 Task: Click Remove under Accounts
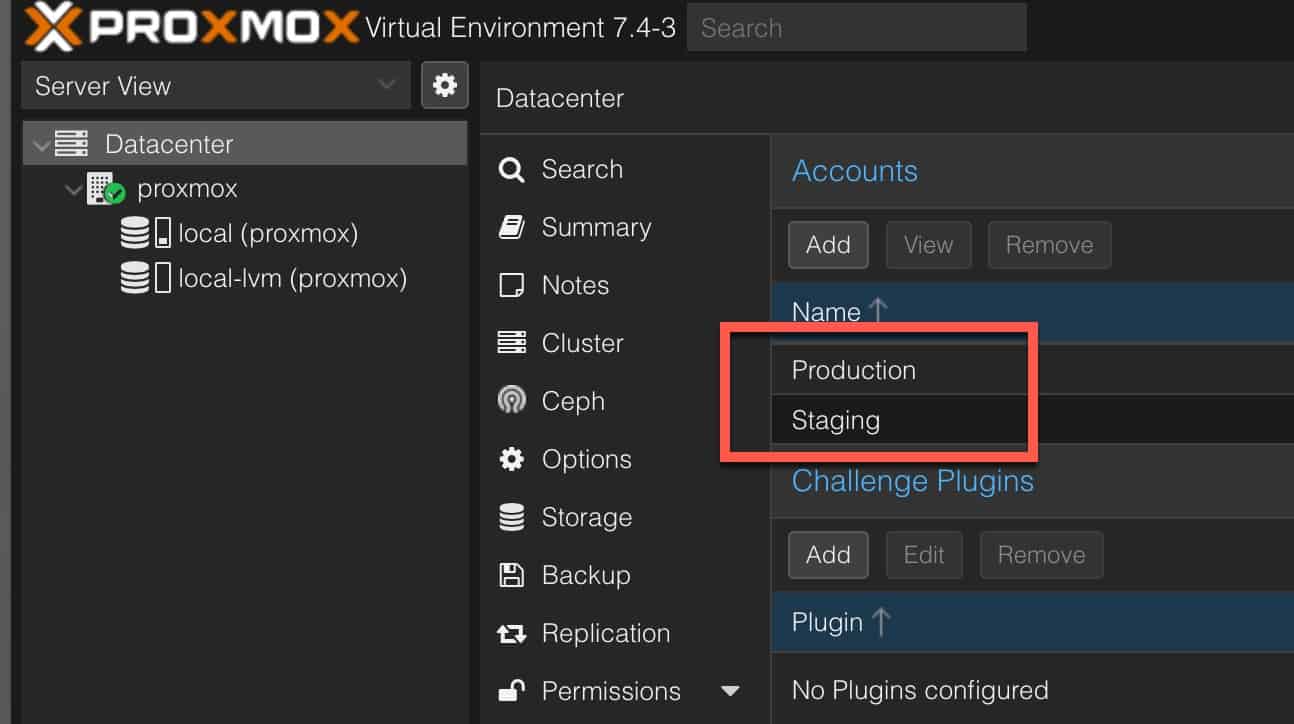(x=1049, y=245)
